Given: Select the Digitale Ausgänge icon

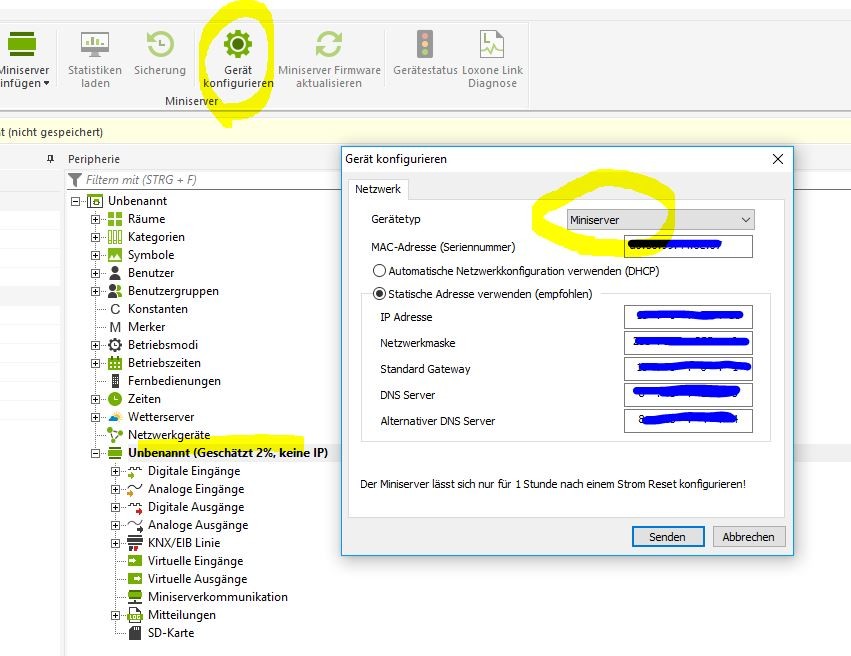Looking at the screenshot, I should pos(135,507).
